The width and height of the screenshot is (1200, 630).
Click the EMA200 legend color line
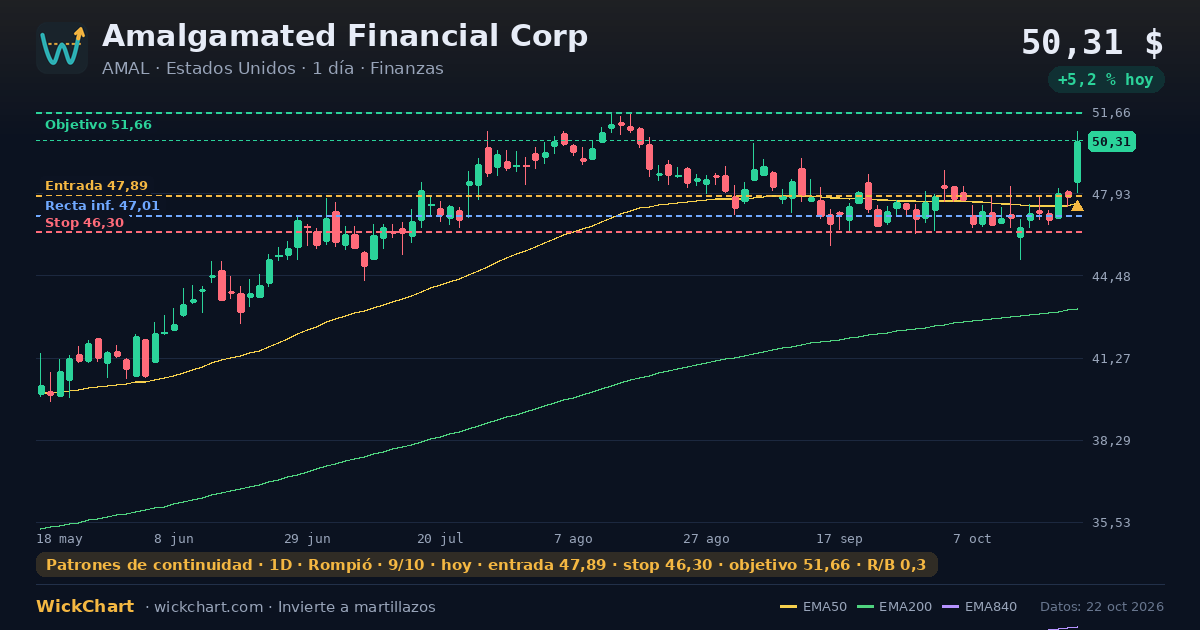pos(864,607)
